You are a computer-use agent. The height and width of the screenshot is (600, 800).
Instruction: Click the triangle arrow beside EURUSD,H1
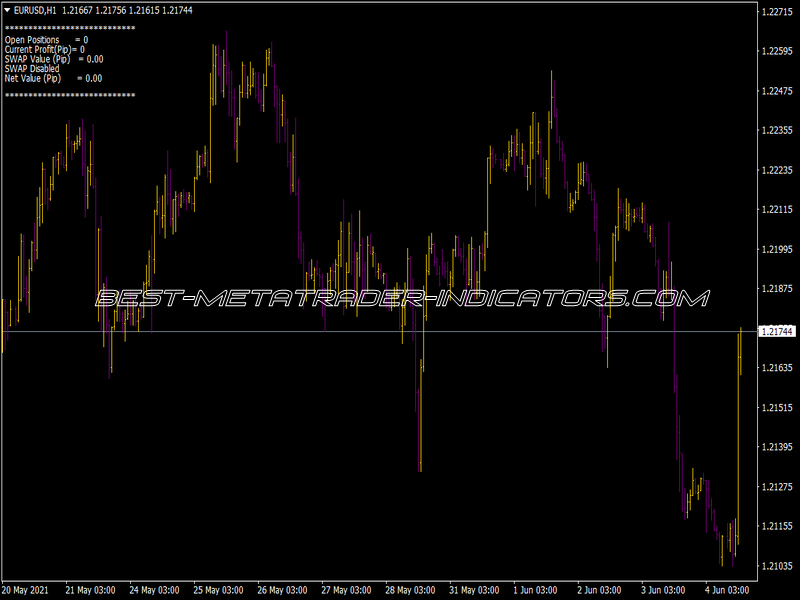click(x=7, y=10)
